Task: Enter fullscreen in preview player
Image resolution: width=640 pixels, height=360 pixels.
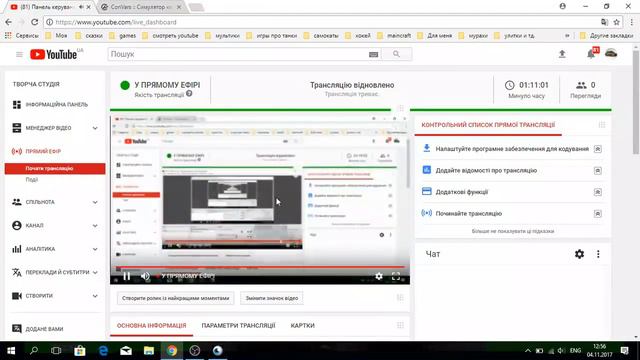Action: click(396, 276)
